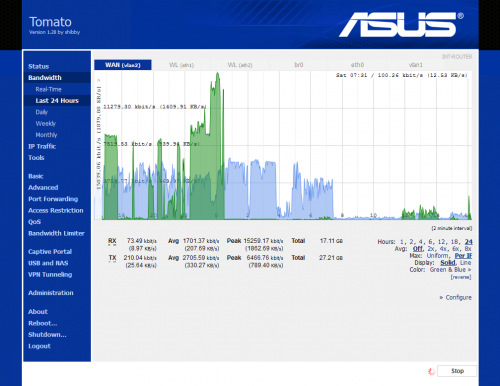The height and width of the screenshot is (386, 500).
Task: Go to Port Forwarding
Action: tap(53, 199)
